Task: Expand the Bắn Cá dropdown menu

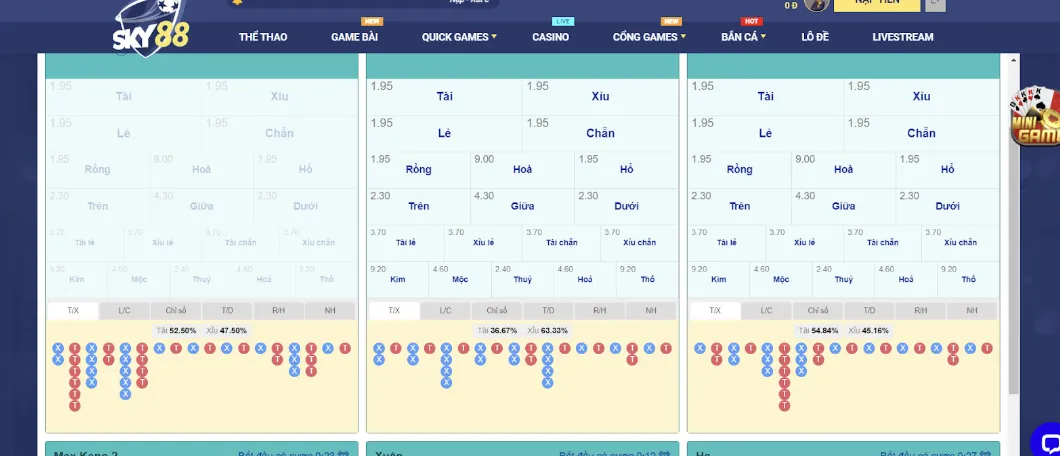Action: tap(743, 37)
